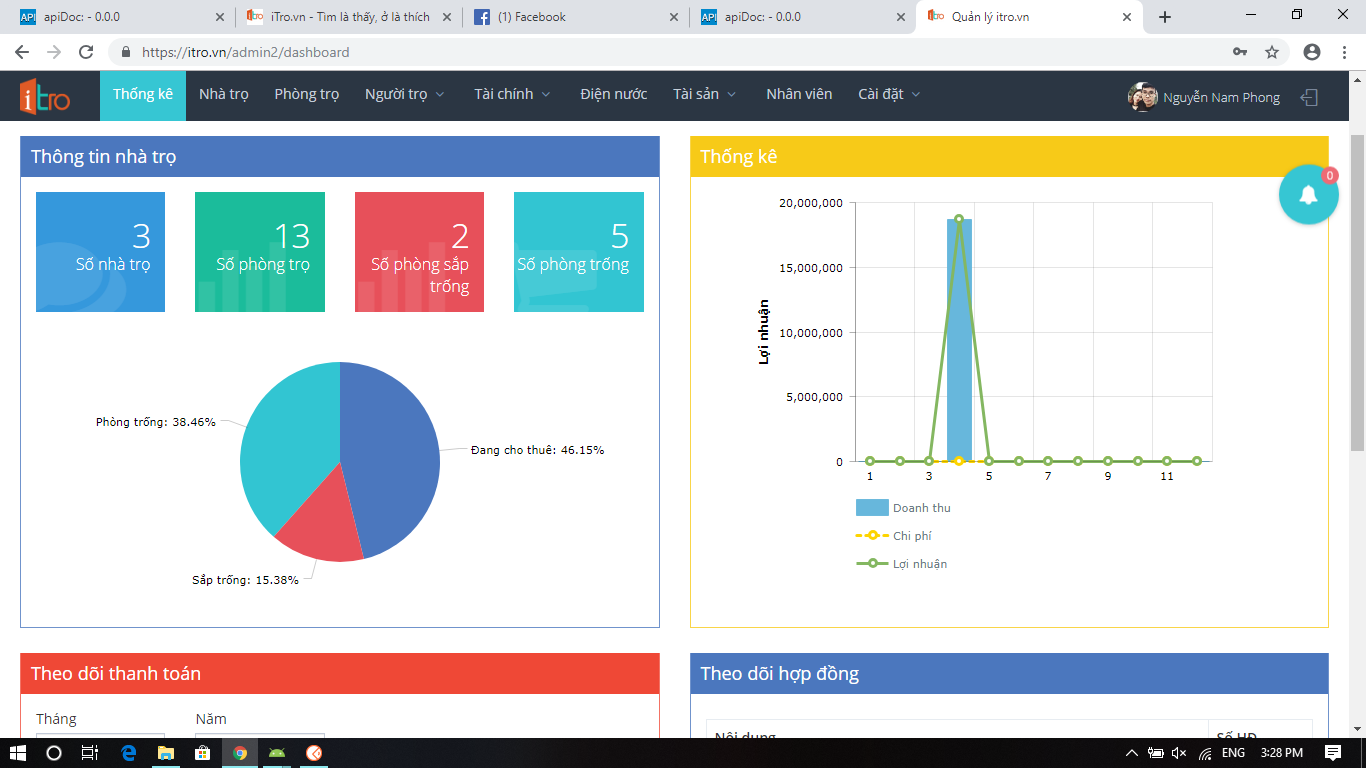The height and width of the screenshot is (768, 1366).
Task: Toggle Lợi nhuận series in chart legend
Action: tap(901, 564)
